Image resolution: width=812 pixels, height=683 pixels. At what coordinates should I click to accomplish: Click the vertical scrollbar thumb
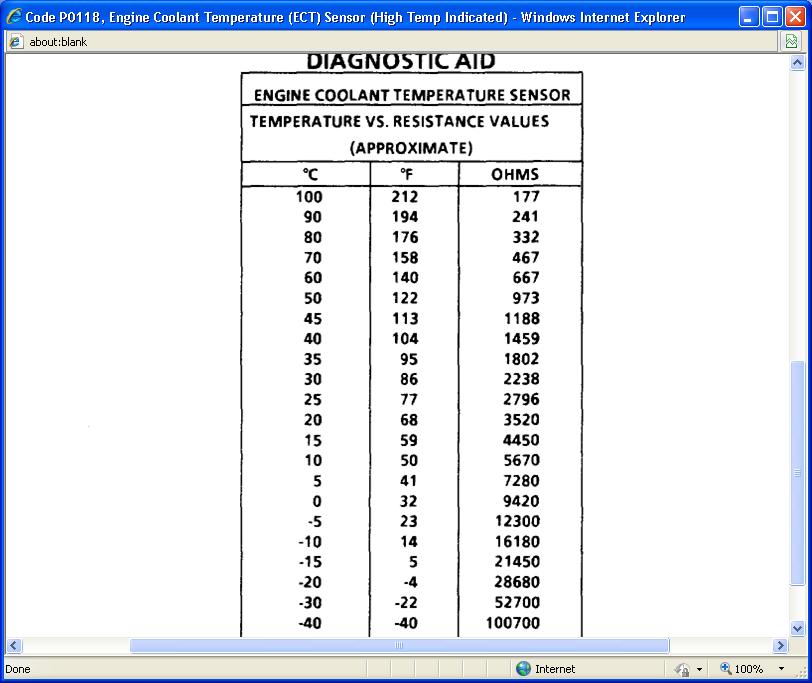[x=798, y=473]
